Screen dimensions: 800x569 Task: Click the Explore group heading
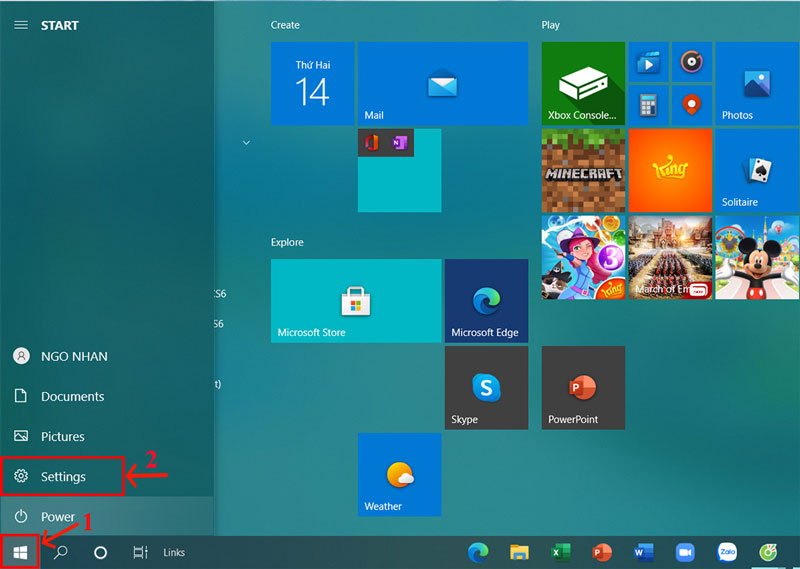point(287,242)
